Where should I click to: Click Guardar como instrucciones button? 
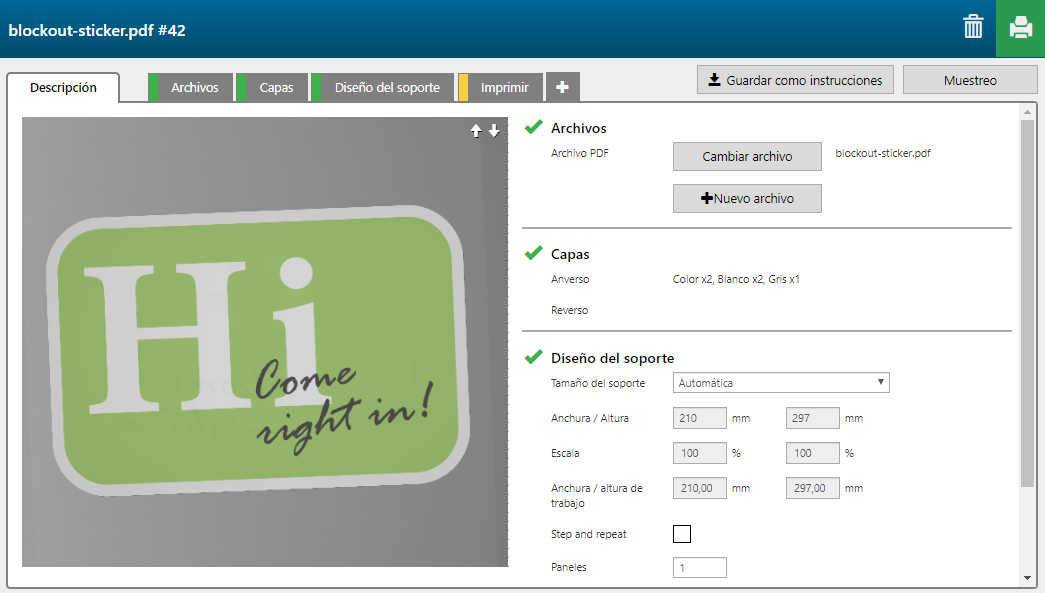click(795, 80)
